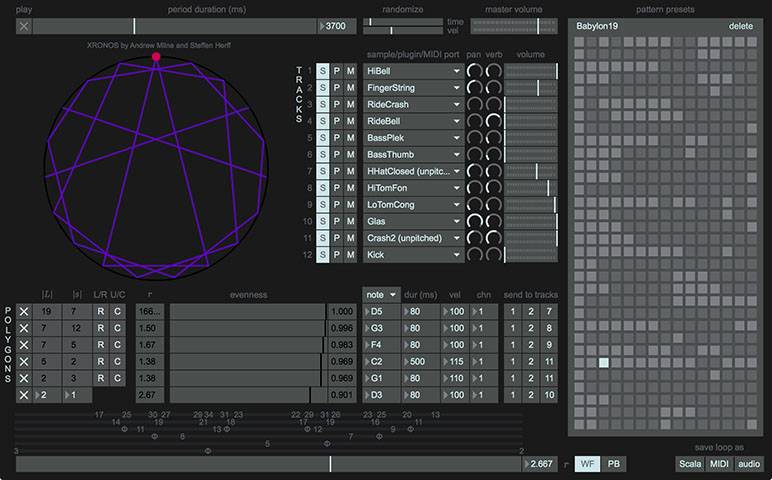Adjust the pan knob for track 2 FingerString
The width and height of the screenshot is (772, 480).
[x=475, y=88]
